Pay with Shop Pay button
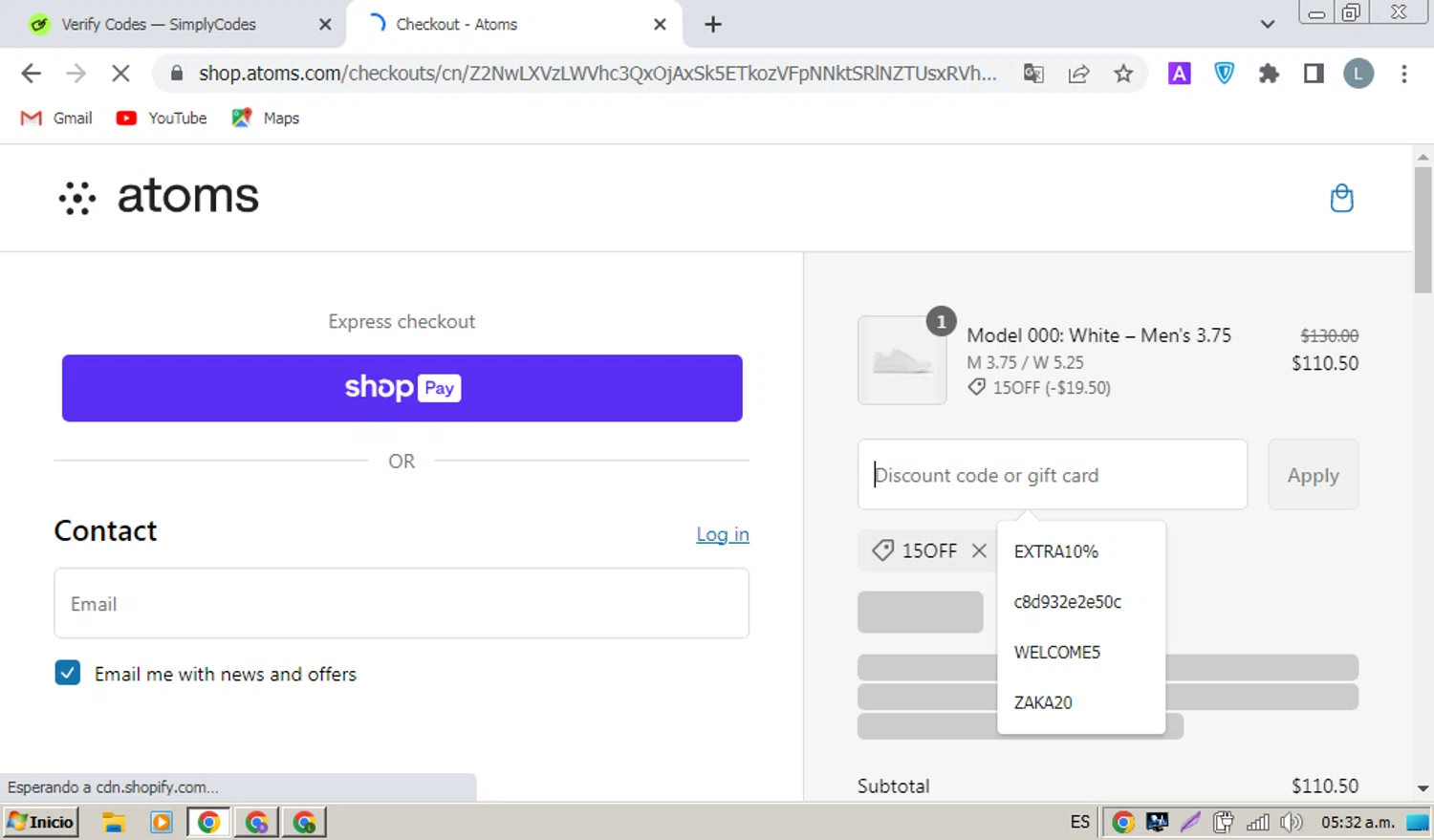The height and width of the screenshot is (840, 1434). pyautogui.click(x=402, y=388)
